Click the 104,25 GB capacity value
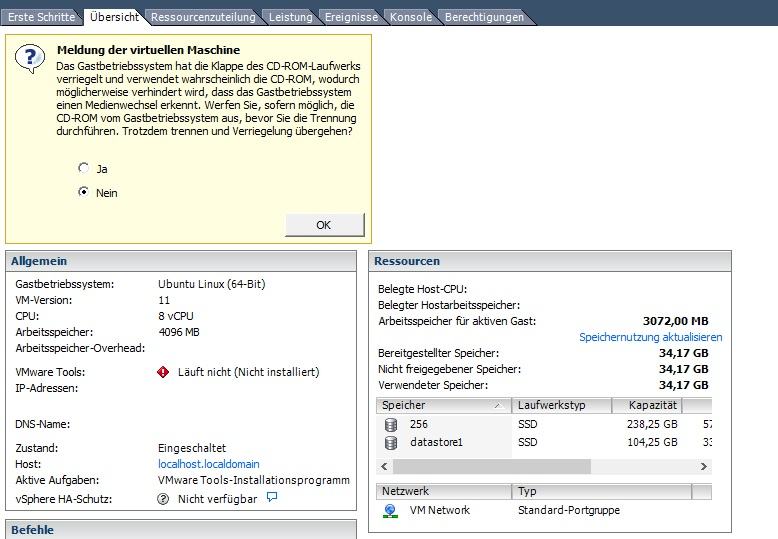This screenshot has height=539, width=778. click(x=652, y=442)
